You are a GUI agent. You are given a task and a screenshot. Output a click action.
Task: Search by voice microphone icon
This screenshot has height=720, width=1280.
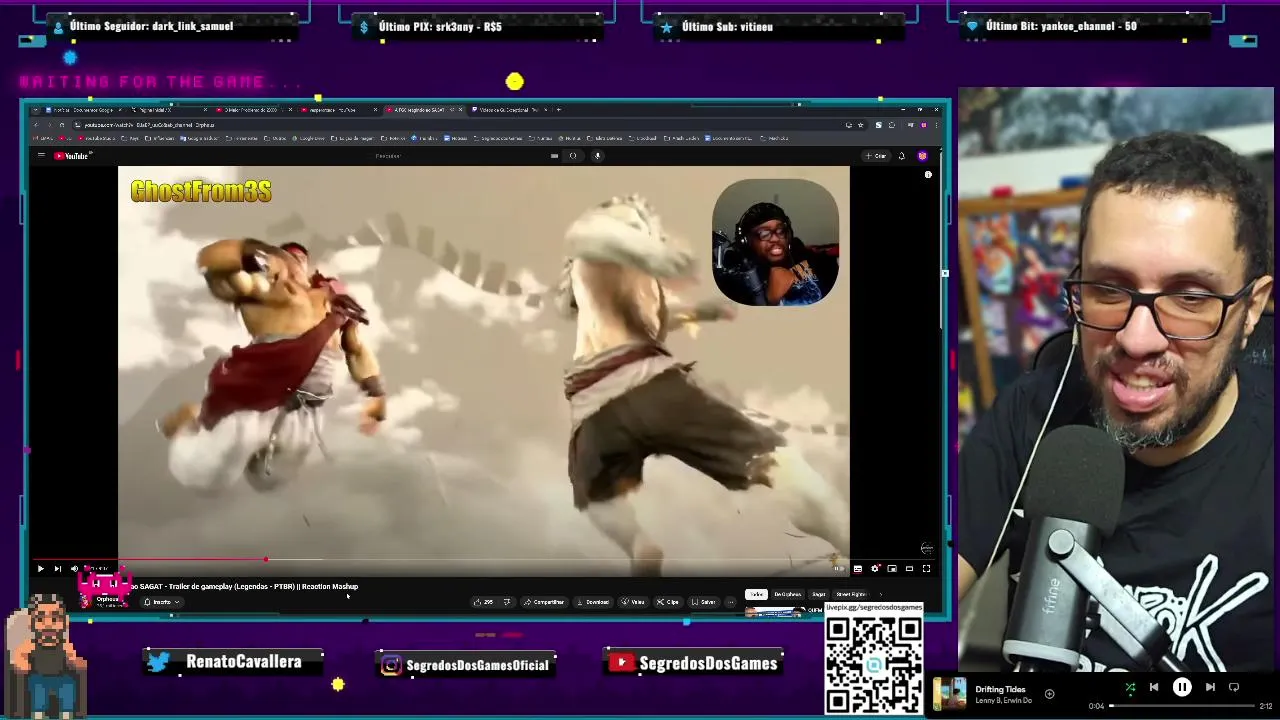[597, 155]
